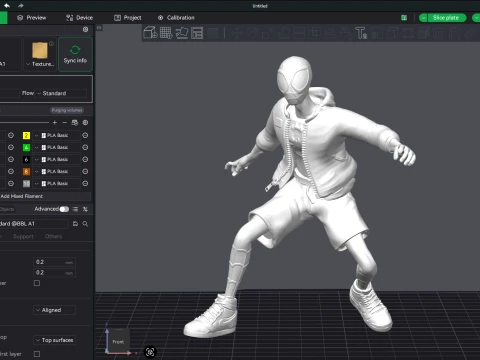480x360 pixels.
Task: Switch to the Preview tab
Action: pos(32,18)
